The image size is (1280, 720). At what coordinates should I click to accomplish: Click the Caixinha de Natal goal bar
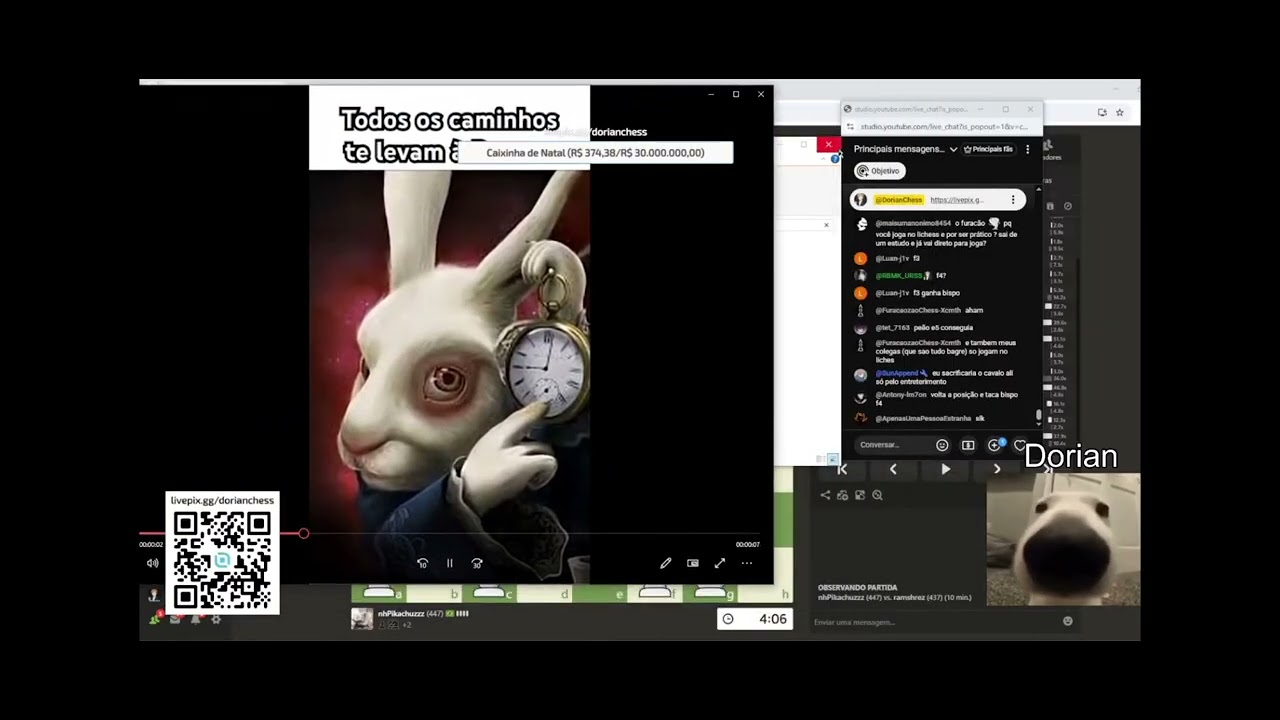point(595,153)
